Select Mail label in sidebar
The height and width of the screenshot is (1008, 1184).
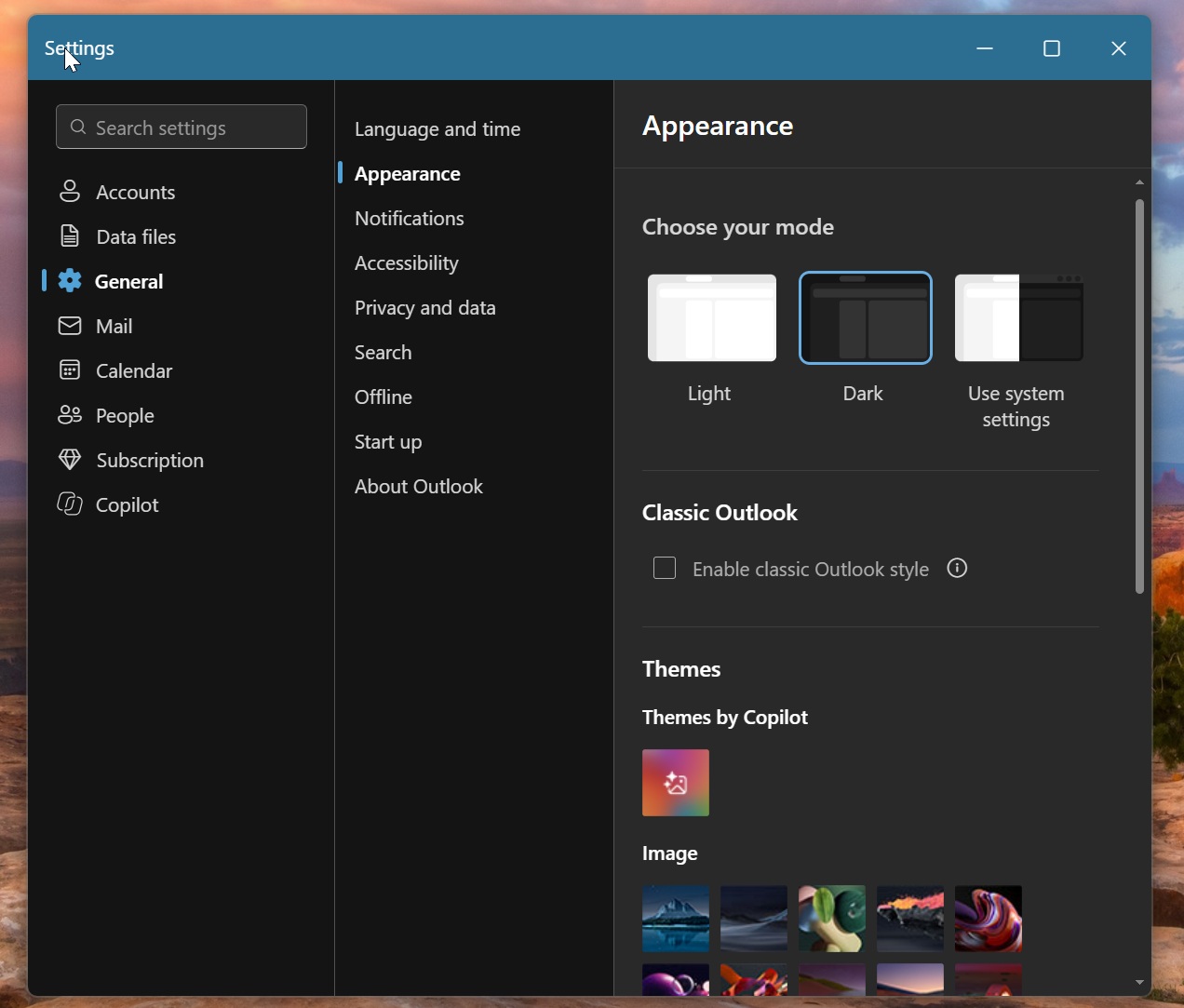point(114,326)
